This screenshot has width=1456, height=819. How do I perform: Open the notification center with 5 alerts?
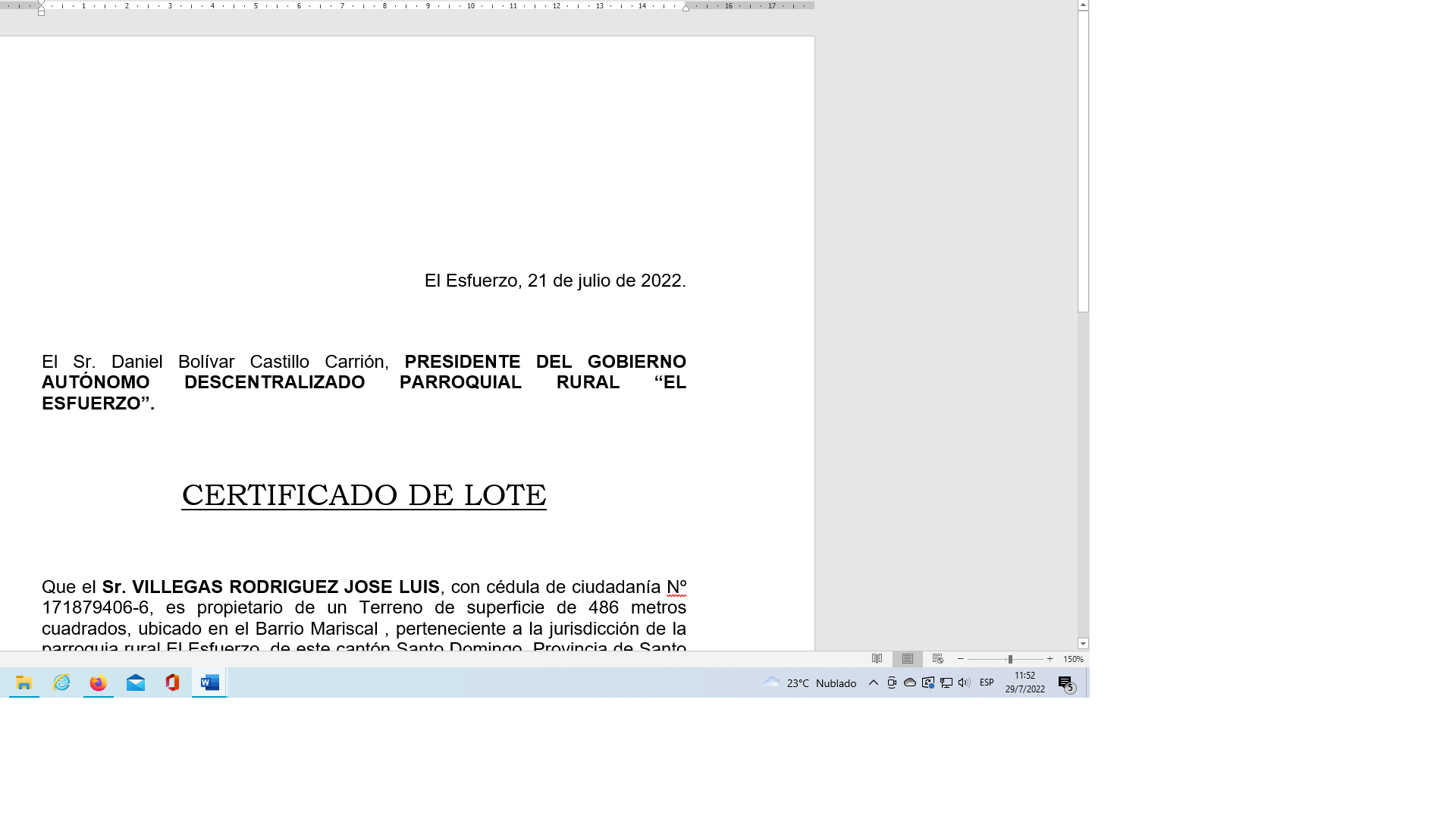tap(1065, 684)
